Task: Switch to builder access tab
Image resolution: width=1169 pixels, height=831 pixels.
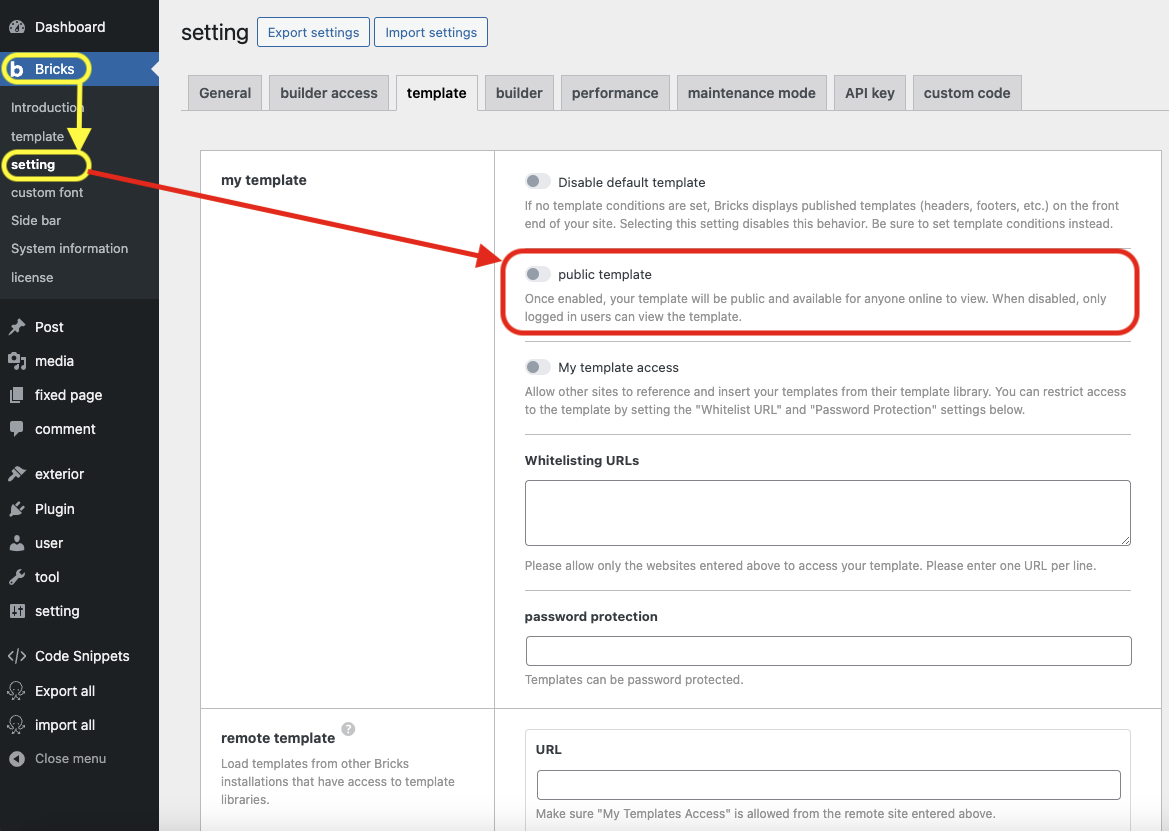Action: coord(329,93)
